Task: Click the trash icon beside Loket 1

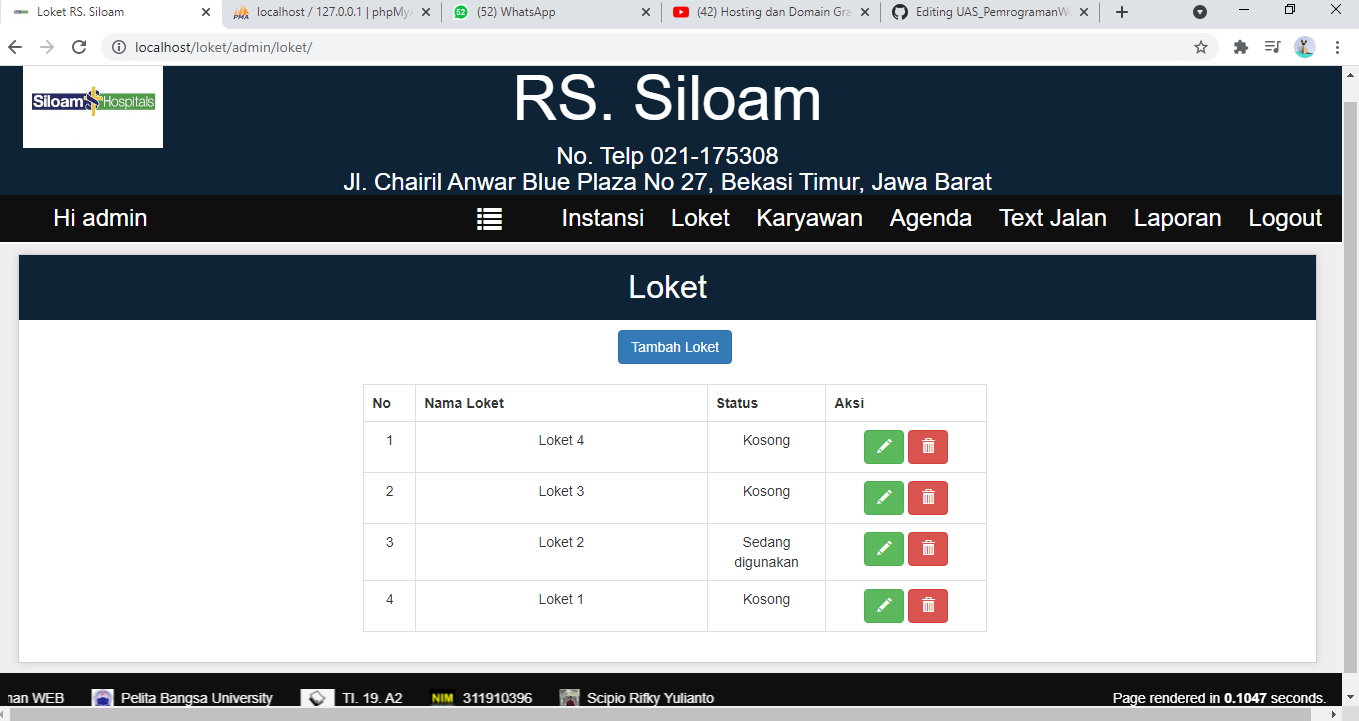Action: (x=927, y=605)
